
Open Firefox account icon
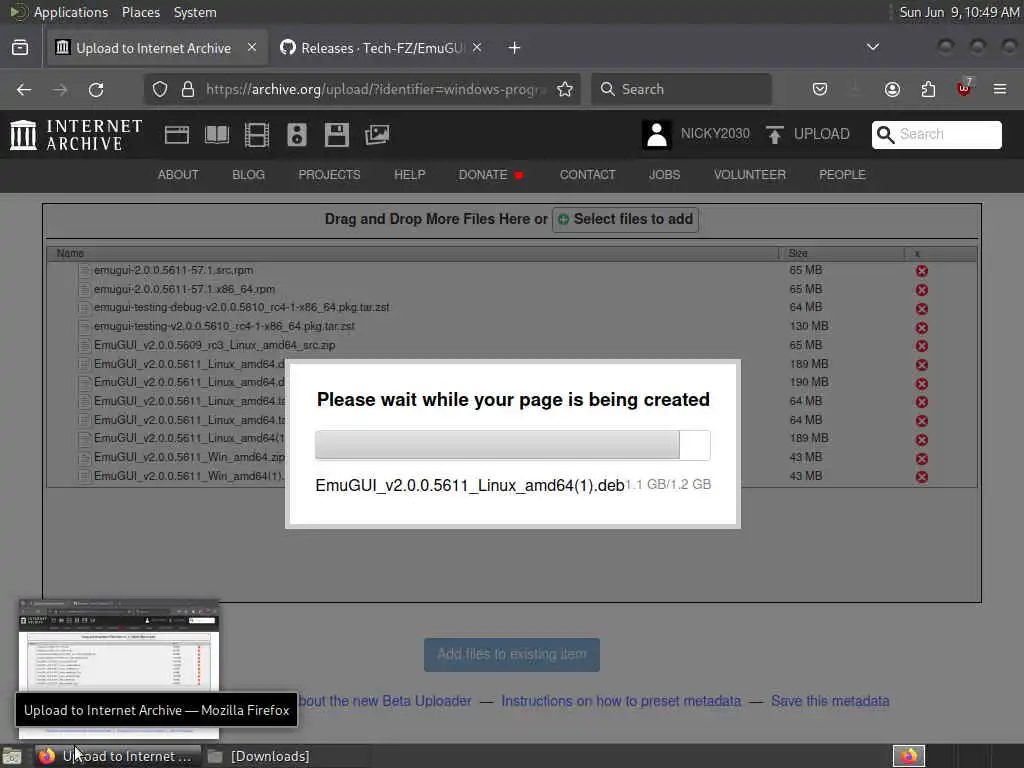point(892,89)
